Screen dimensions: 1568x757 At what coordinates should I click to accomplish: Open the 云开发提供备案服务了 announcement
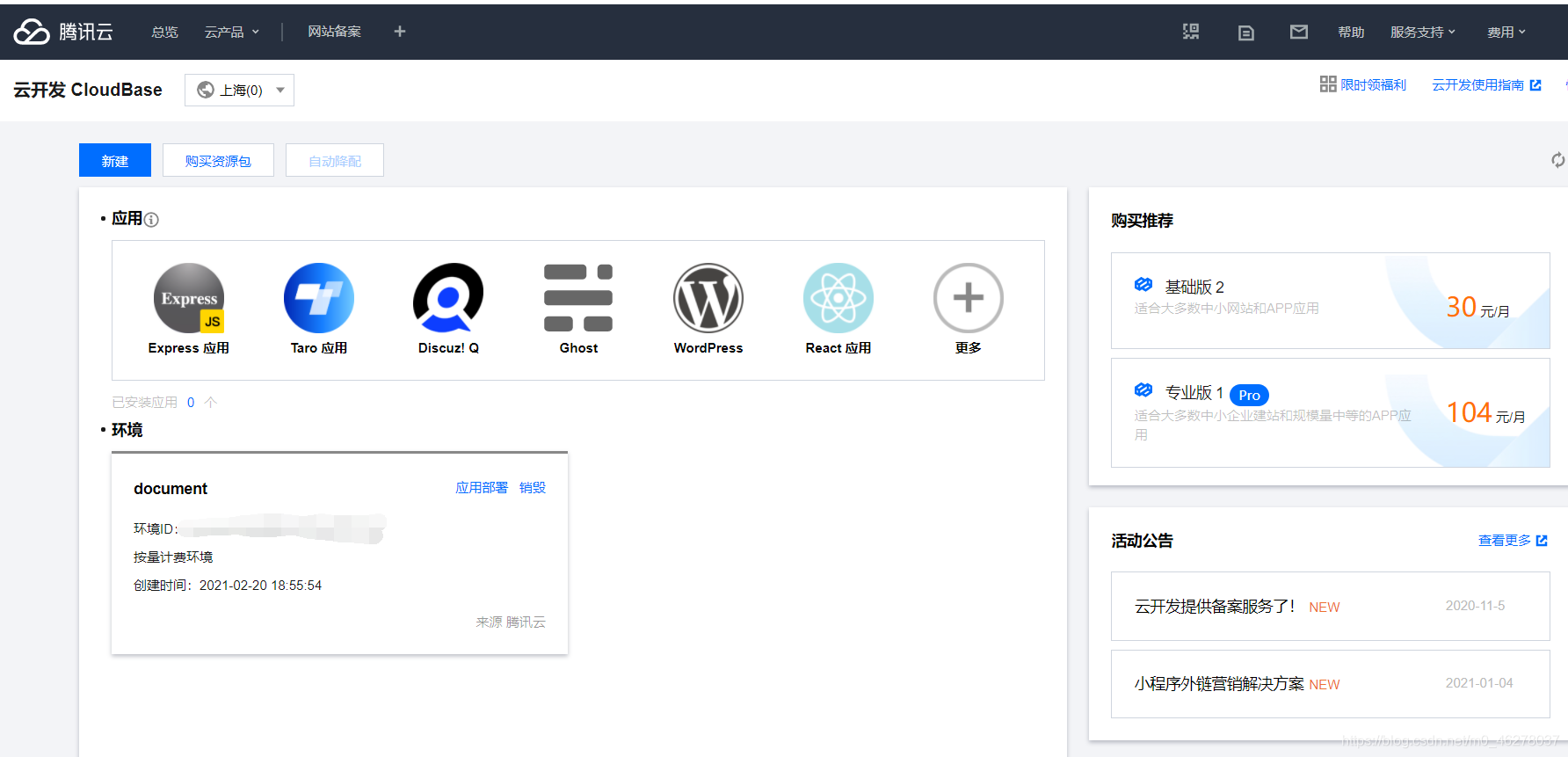coord(1330,606)
